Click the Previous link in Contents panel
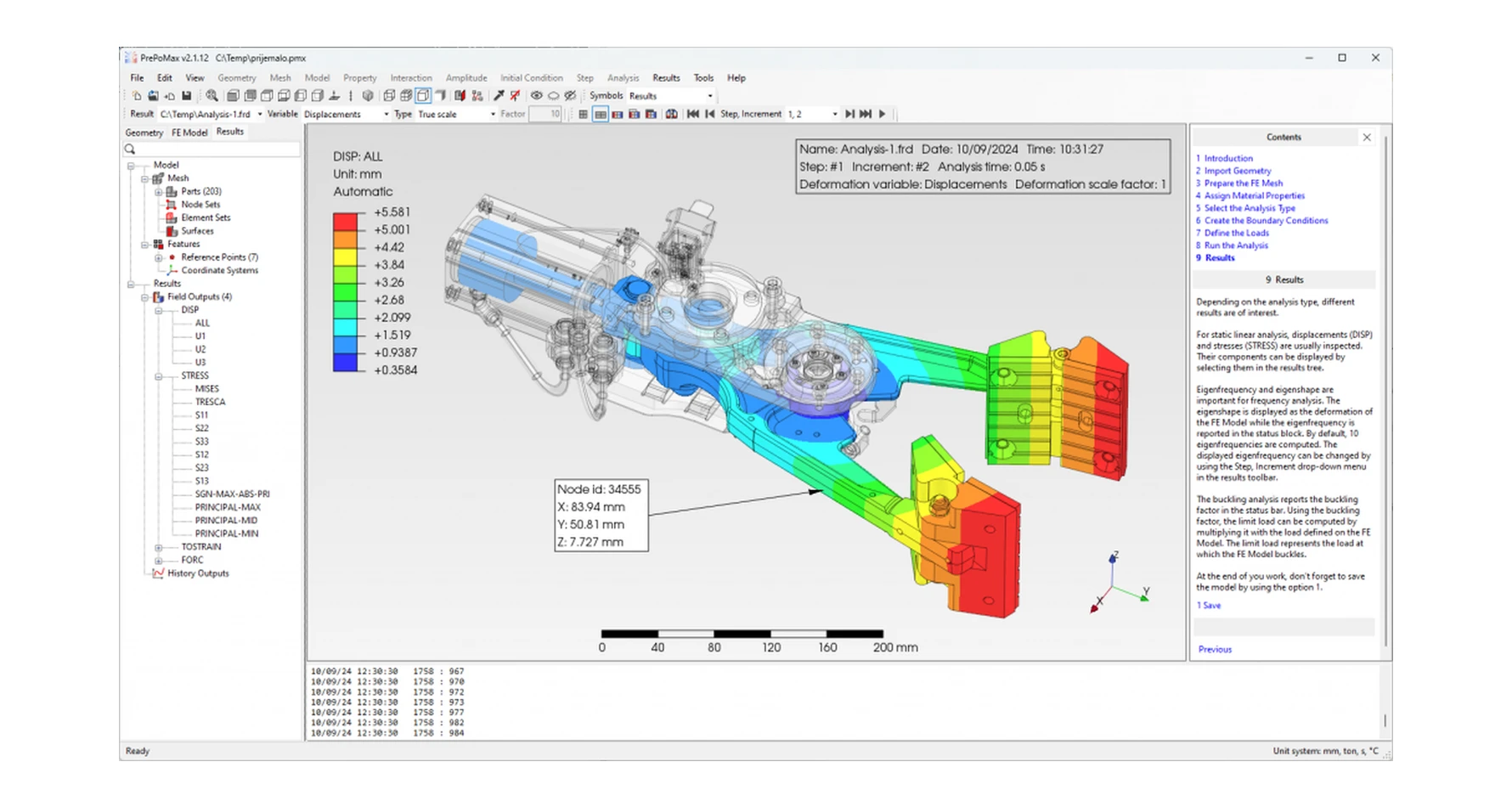 tap(1215, 649)
